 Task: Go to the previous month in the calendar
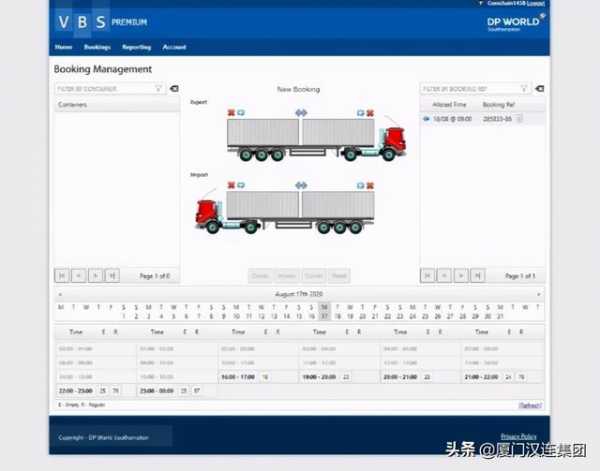(58, 295)
